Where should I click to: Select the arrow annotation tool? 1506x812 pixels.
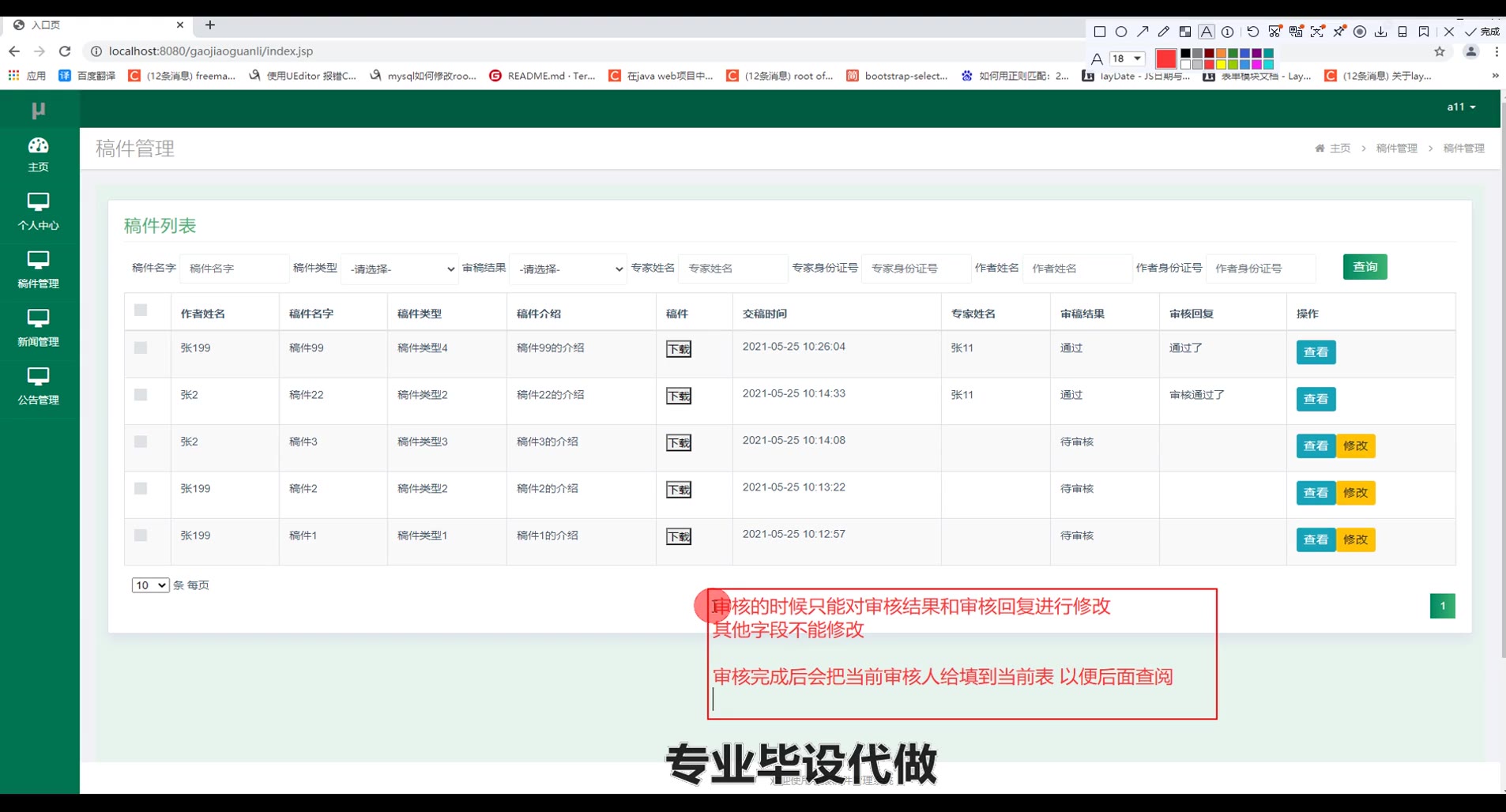pyautogui.click(x=1143, y=32)
